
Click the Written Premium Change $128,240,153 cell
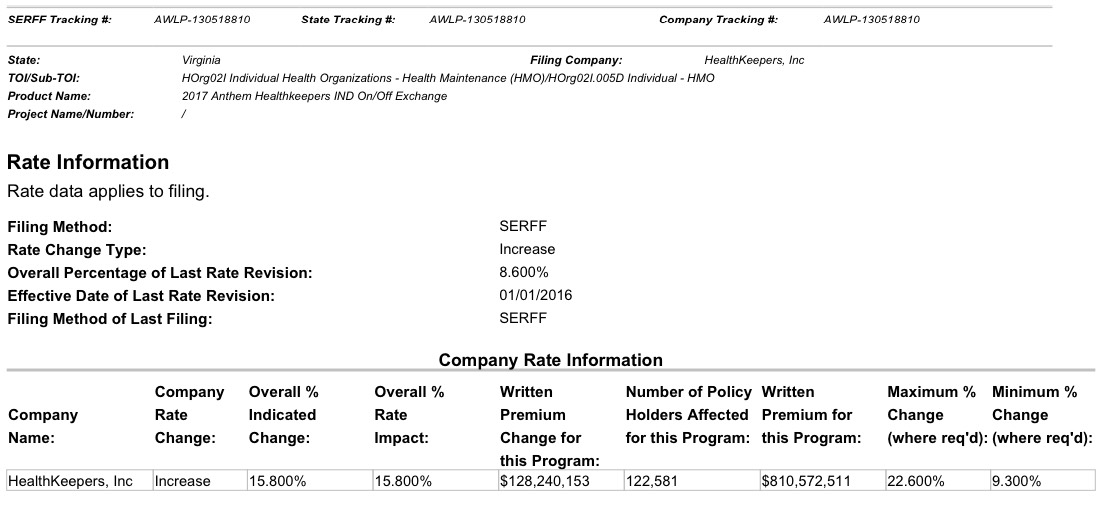pos(545,481)
